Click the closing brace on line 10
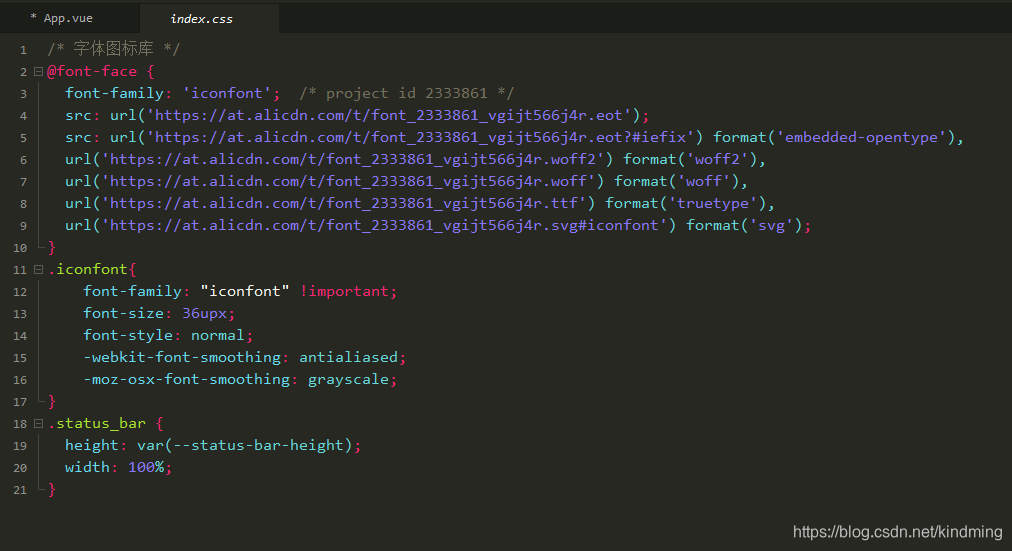This screenshot has width=1012, height=551. tap(52, 247)
